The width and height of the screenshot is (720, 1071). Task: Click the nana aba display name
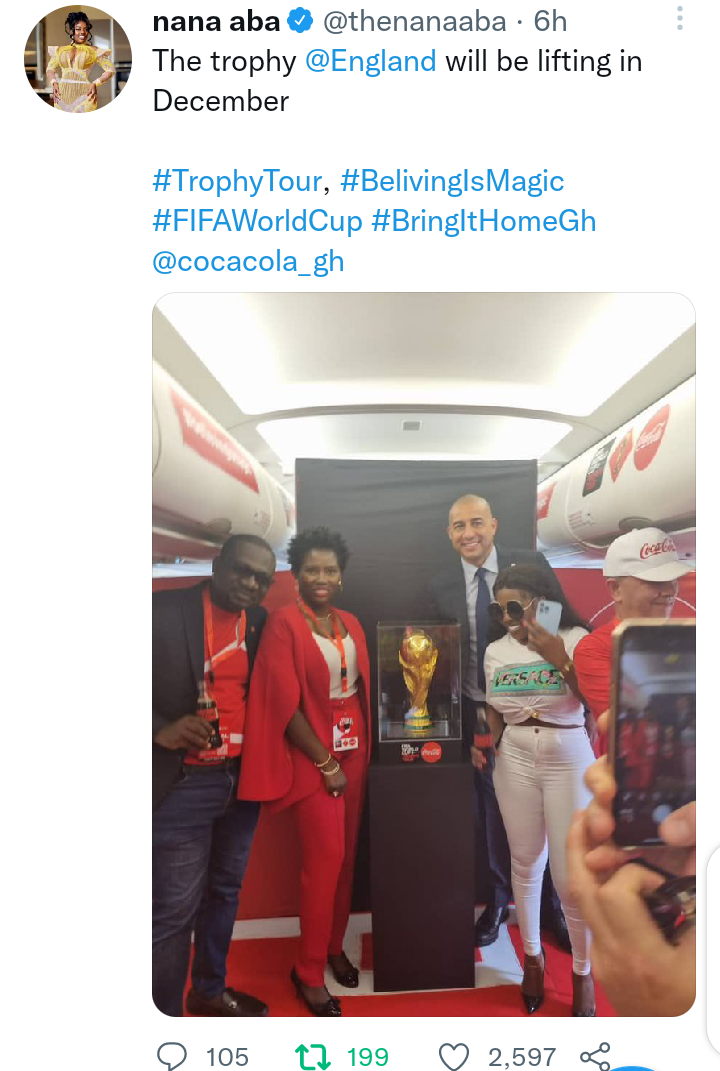217,22
